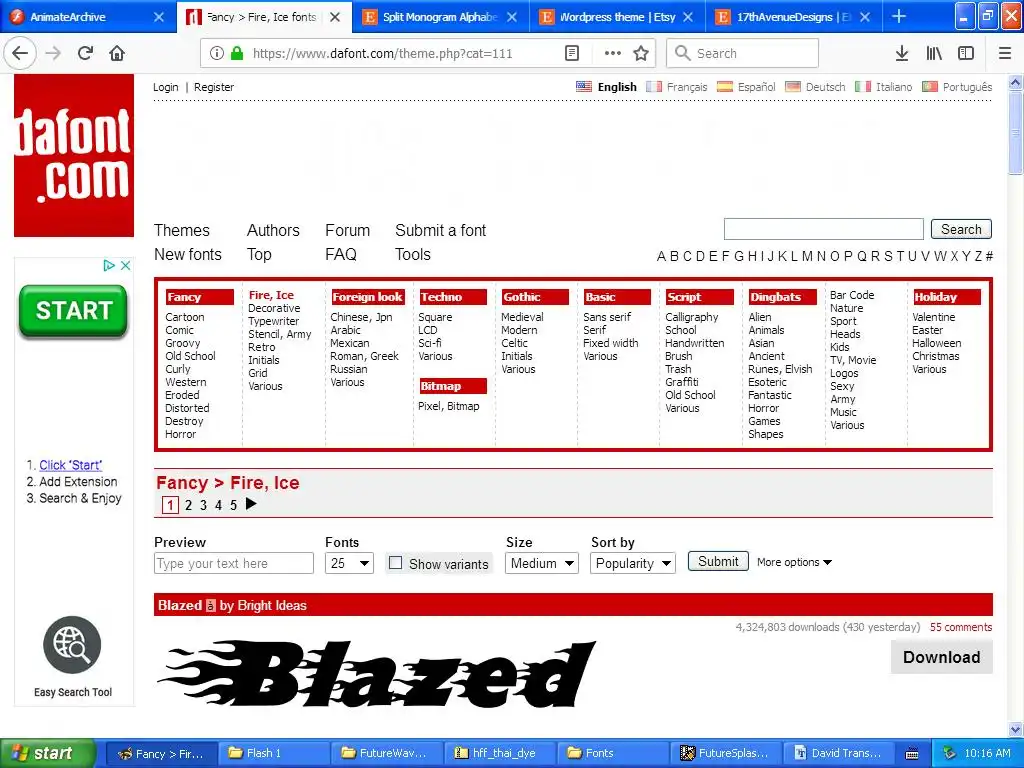The width and height of the screenshot is (1024, 768).
Task: Show site information icon in address bar
Action: (217, 54)
